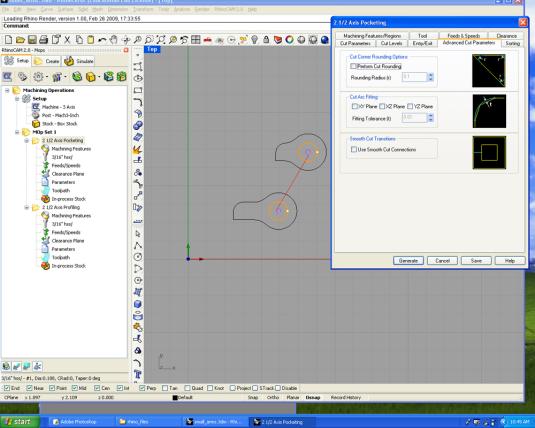Click the Cut scissors icon

click(67, 40)
